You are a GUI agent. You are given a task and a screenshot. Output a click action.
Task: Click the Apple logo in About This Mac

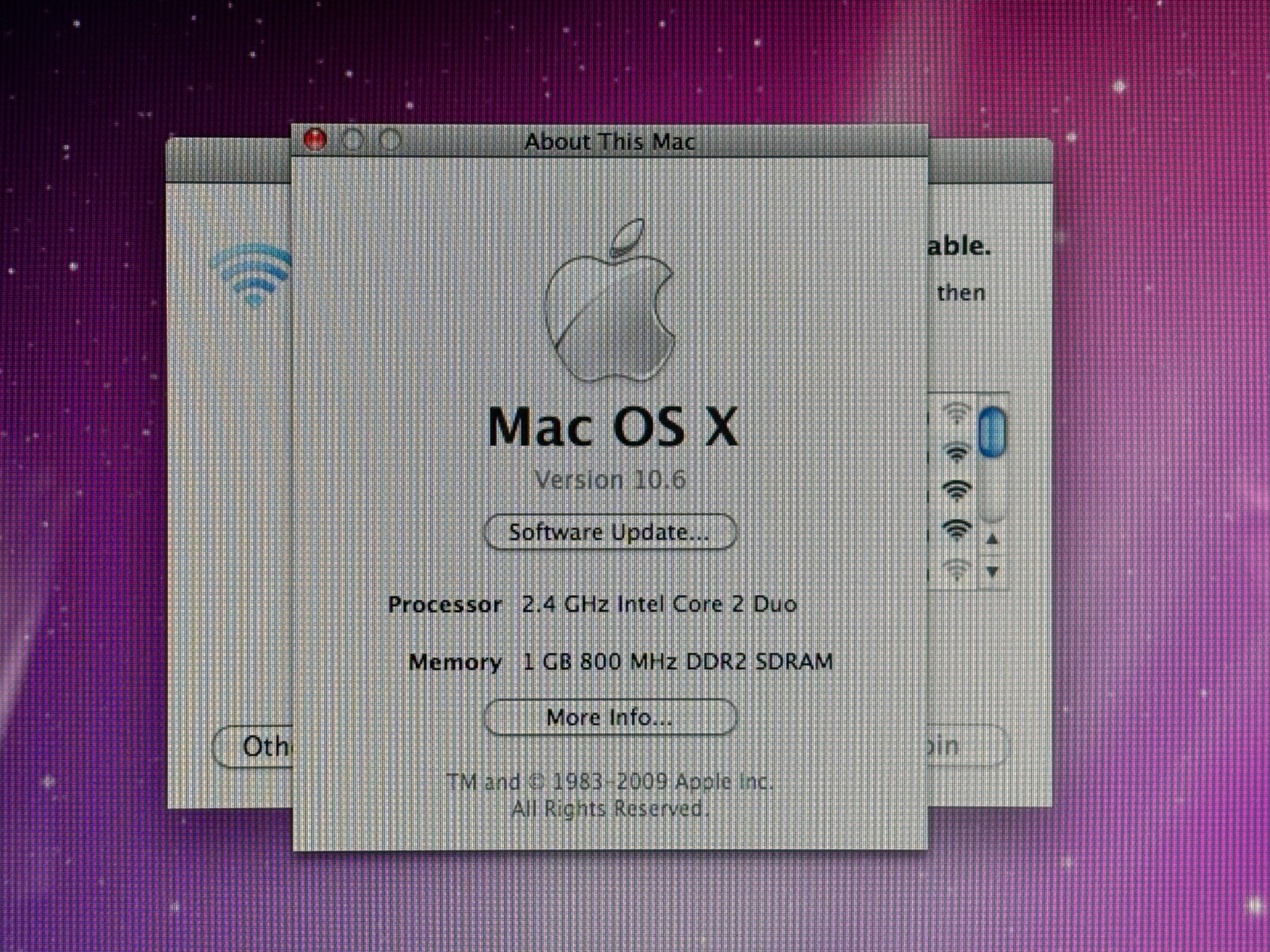coord(610,299)
